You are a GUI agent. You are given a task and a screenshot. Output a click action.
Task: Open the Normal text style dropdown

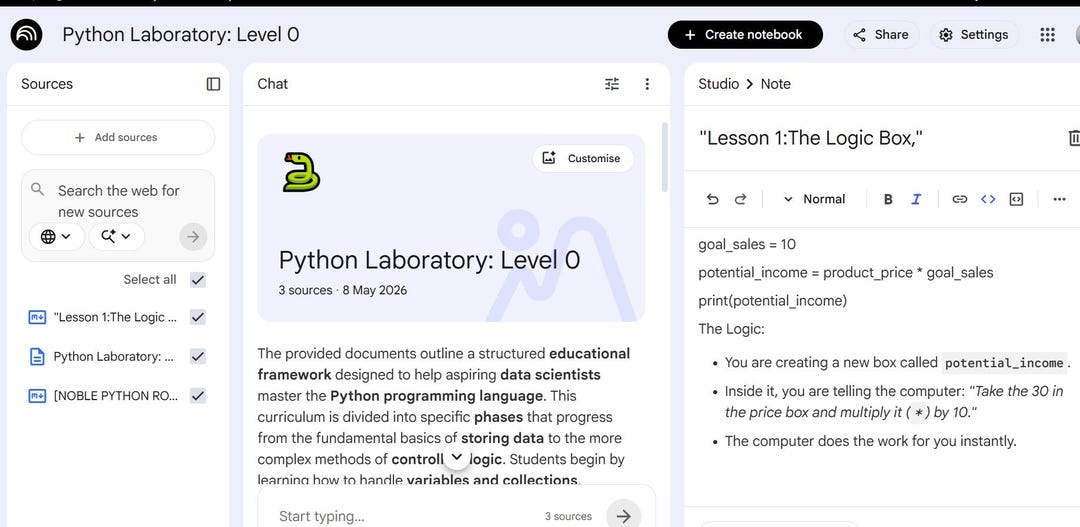pos(814,199)
